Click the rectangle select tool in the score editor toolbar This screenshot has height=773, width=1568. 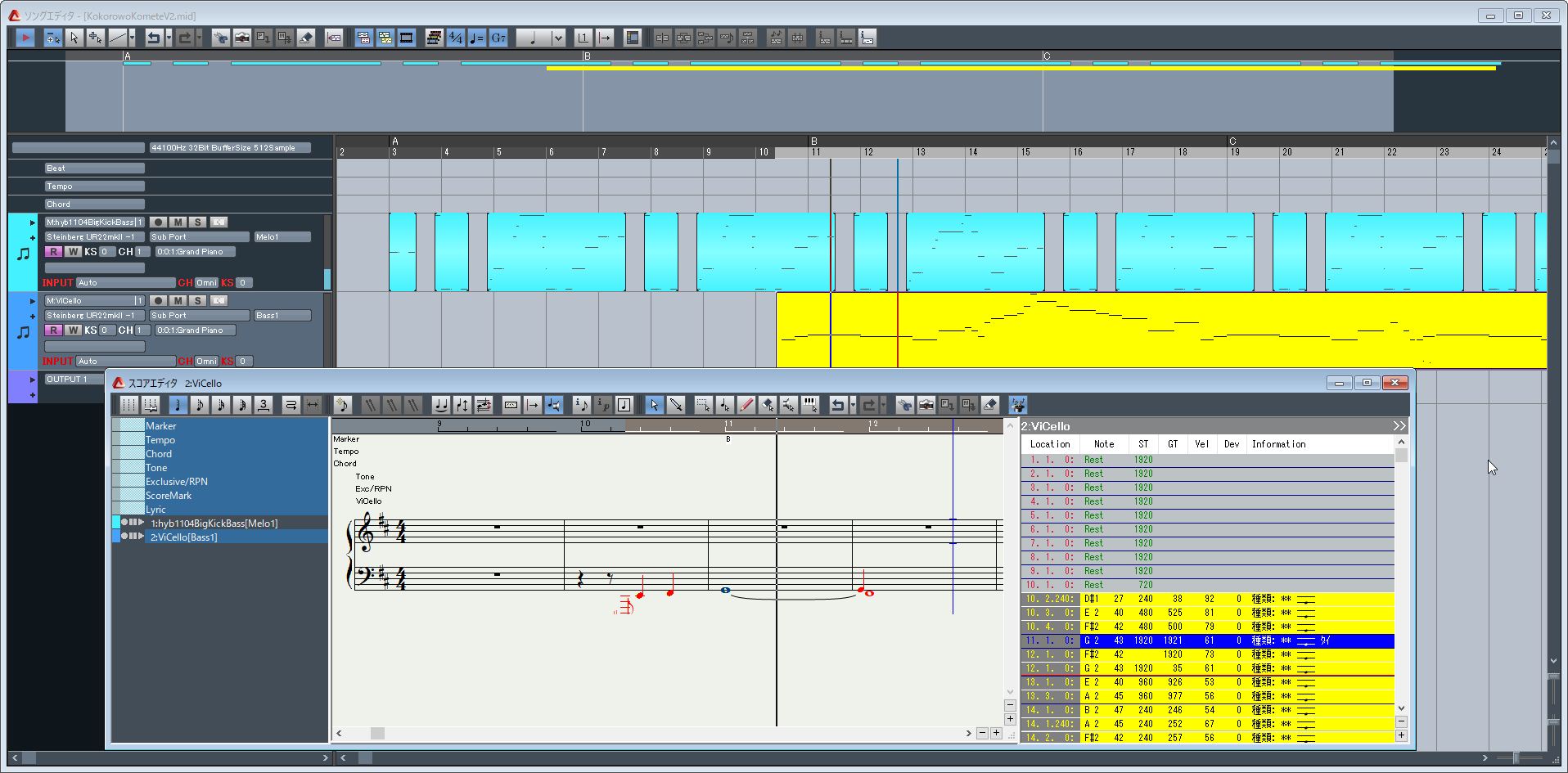click(x=703, y=405)
